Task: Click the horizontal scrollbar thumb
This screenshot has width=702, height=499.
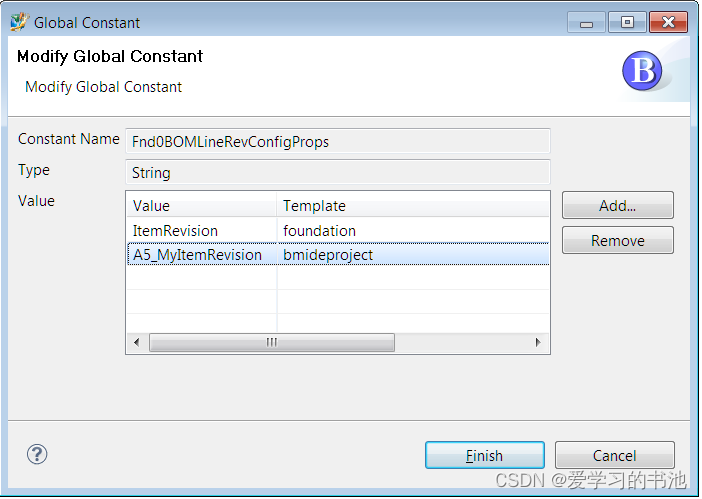Action: (x=270, y=342)
